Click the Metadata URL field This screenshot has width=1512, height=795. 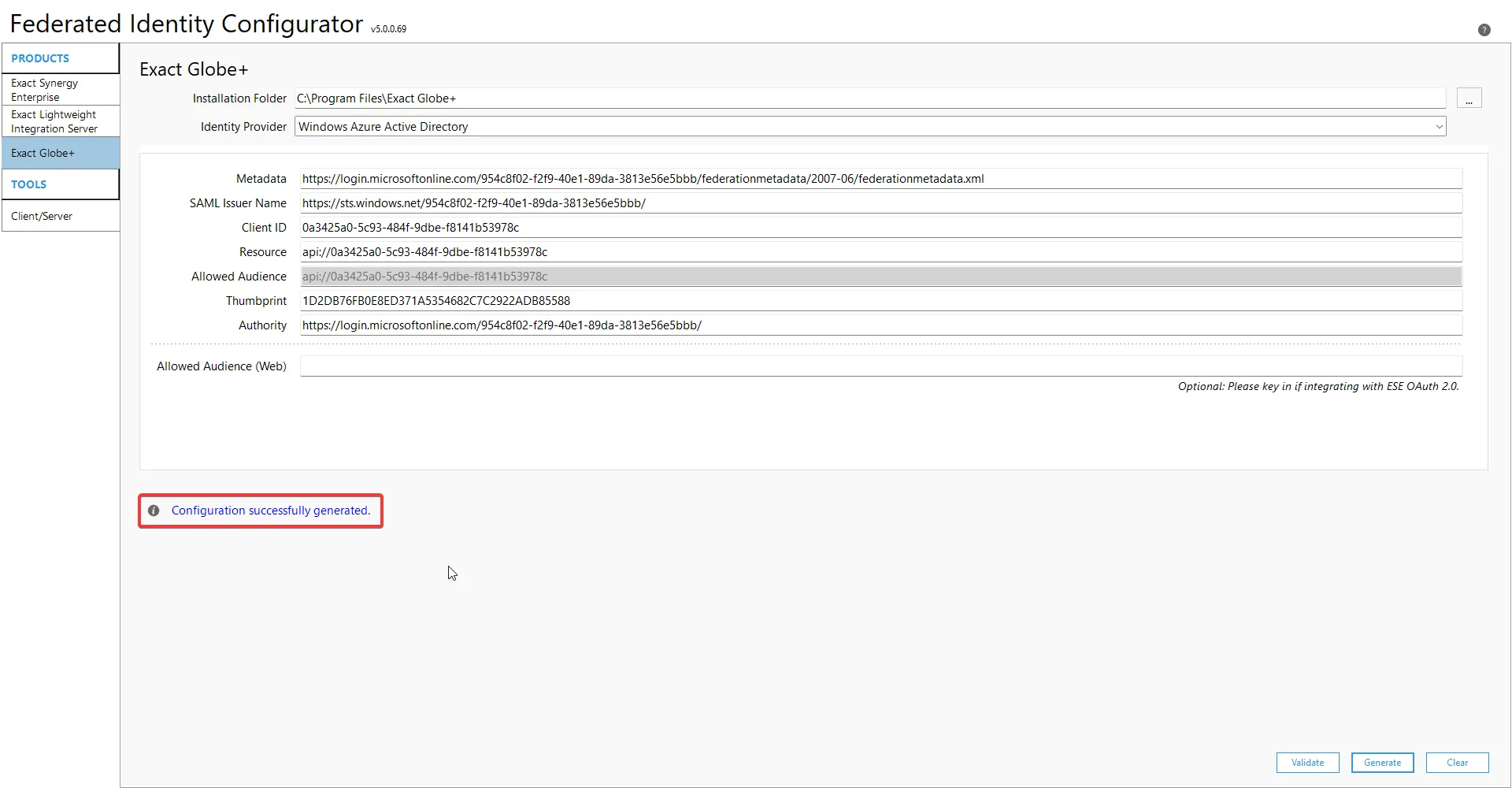[x=880, y=179]
